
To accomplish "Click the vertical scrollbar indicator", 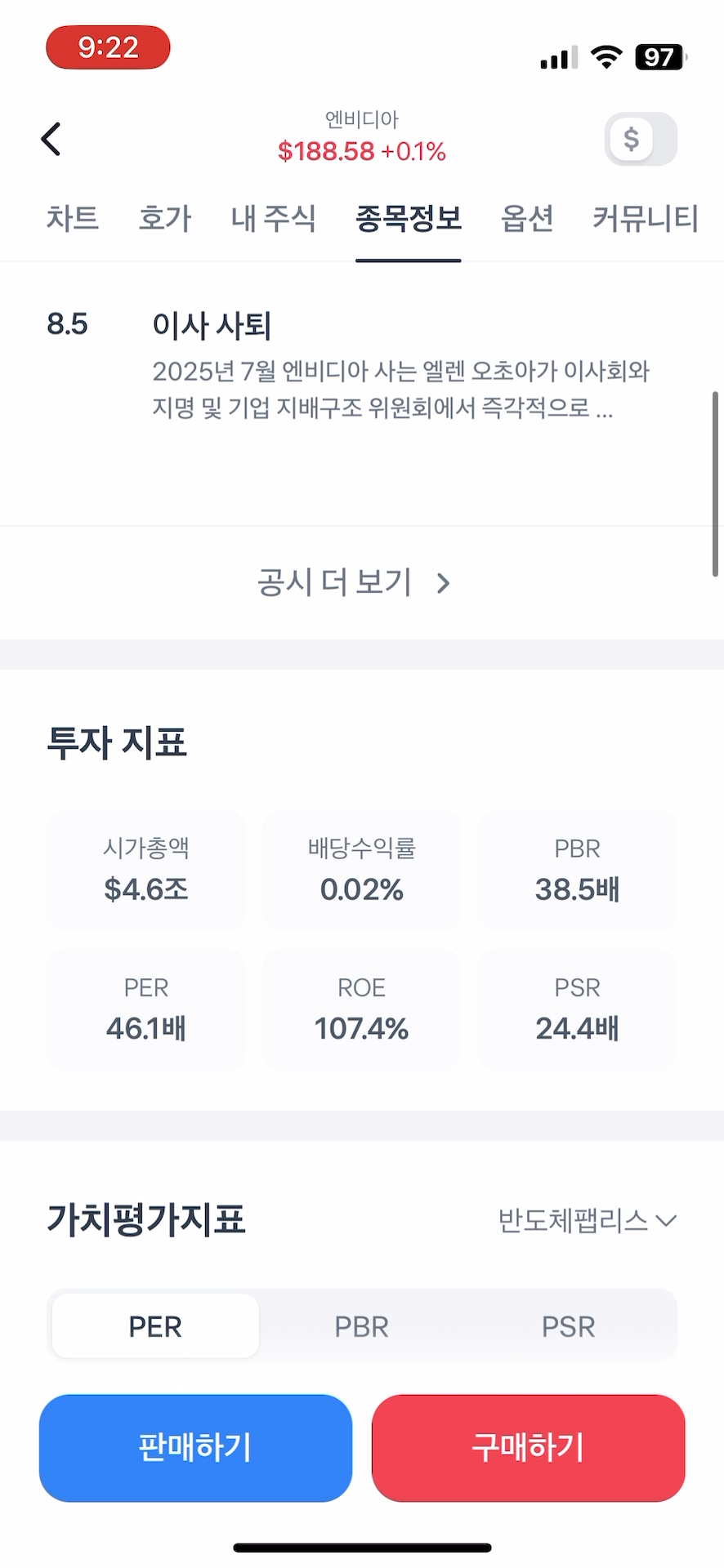I will 715,484.
